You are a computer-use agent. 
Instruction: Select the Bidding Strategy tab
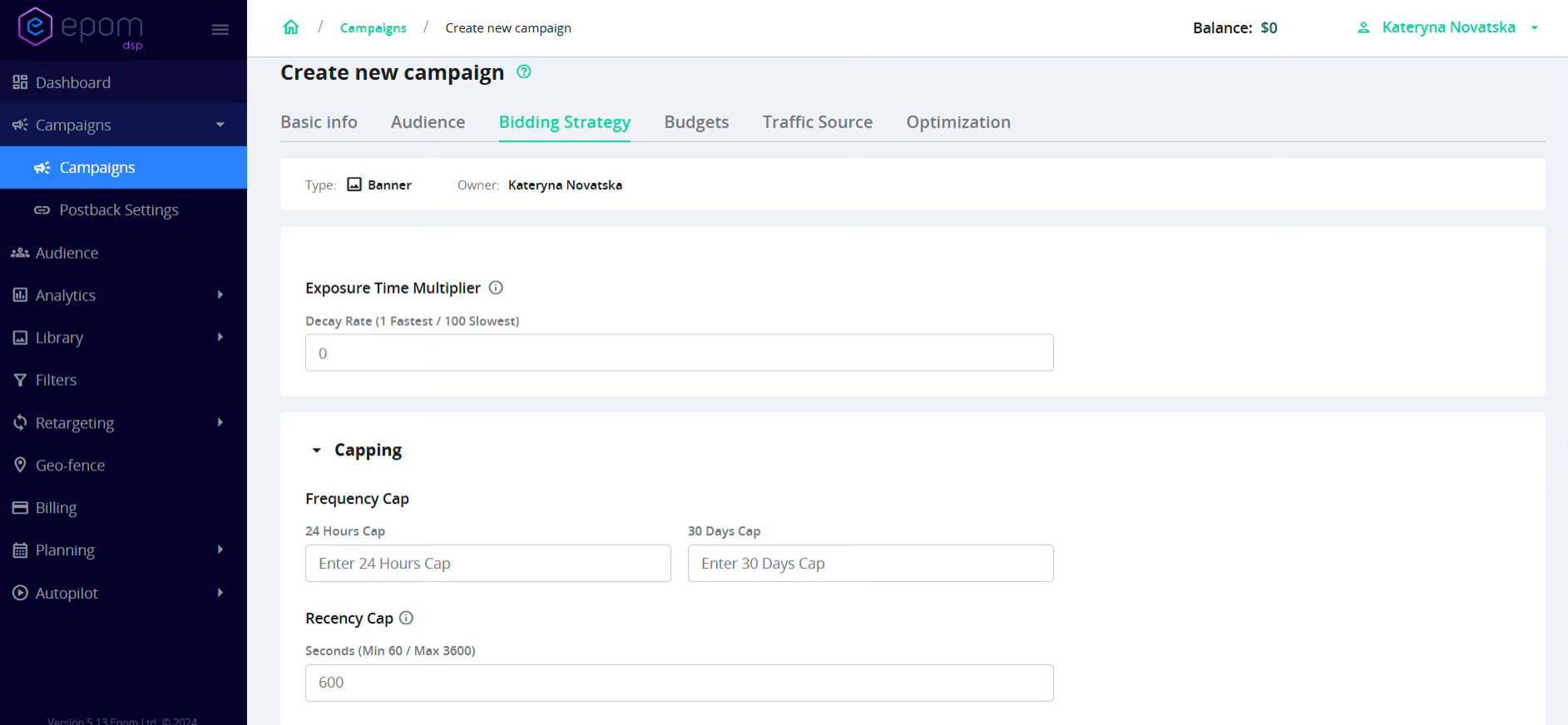click(565, 122)
